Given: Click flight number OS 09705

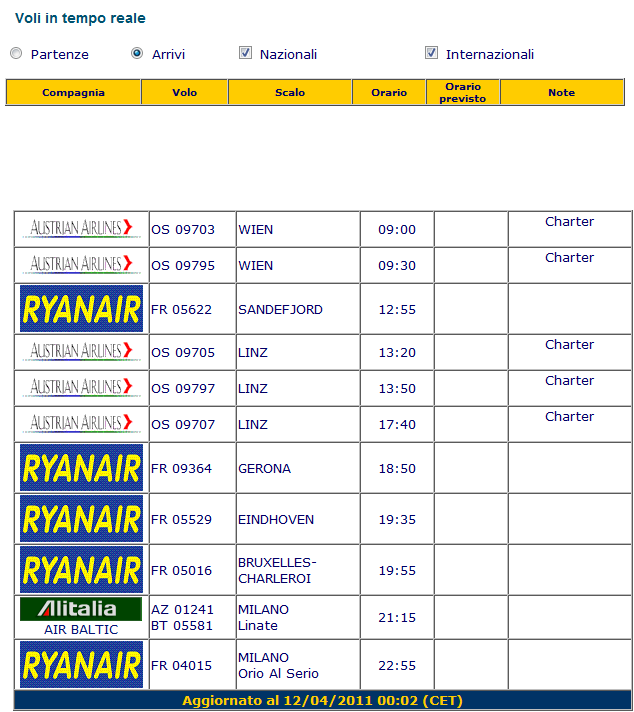Looking at the screenshot, I should point(183,352).
